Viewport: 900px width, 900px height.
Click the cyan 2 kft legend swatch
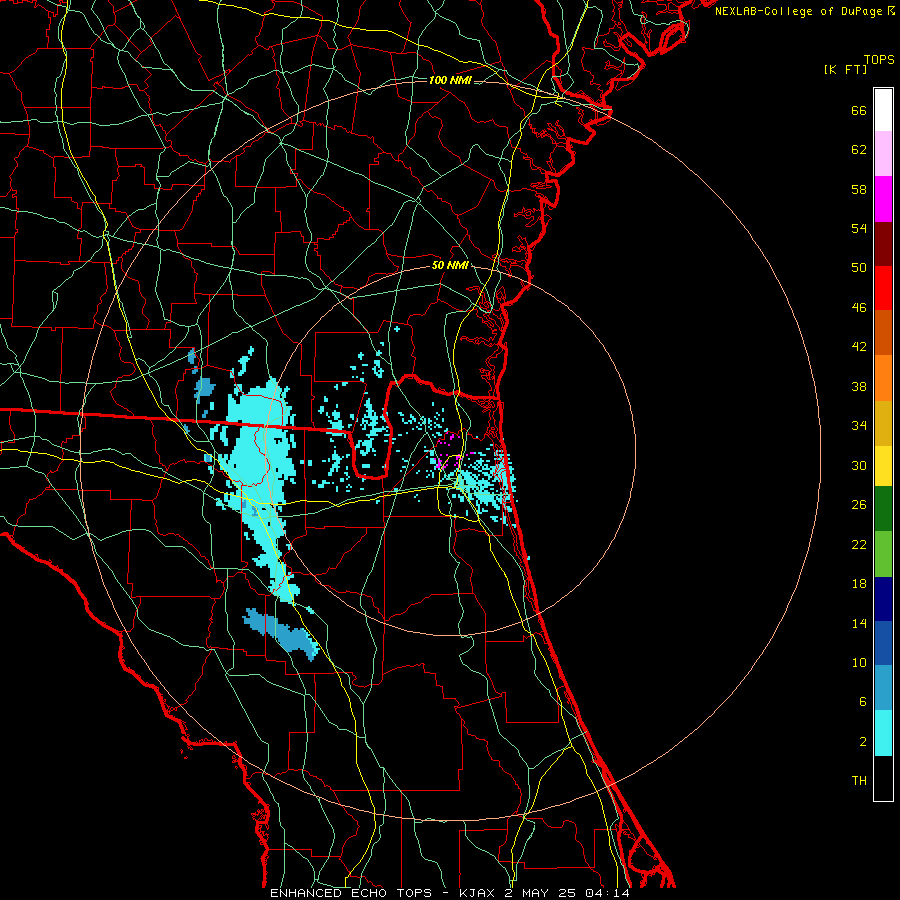[x=883, y=733]
